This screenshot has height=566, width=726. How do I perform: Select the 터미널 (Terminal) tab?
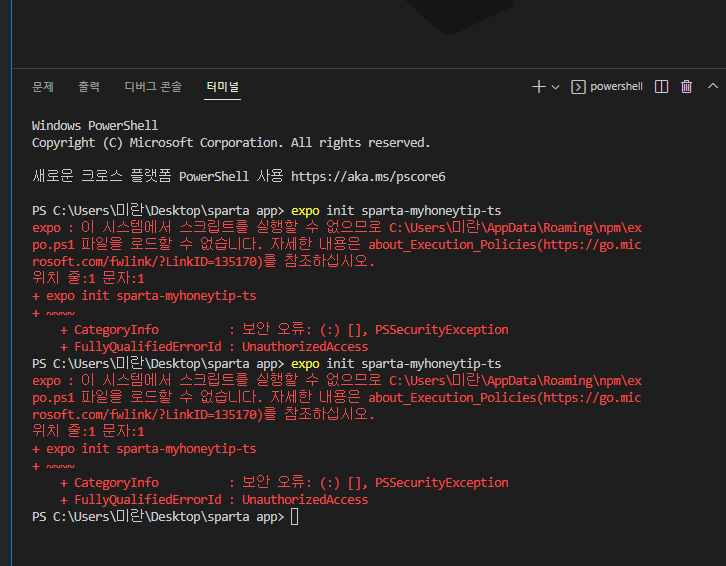(222, 87)
